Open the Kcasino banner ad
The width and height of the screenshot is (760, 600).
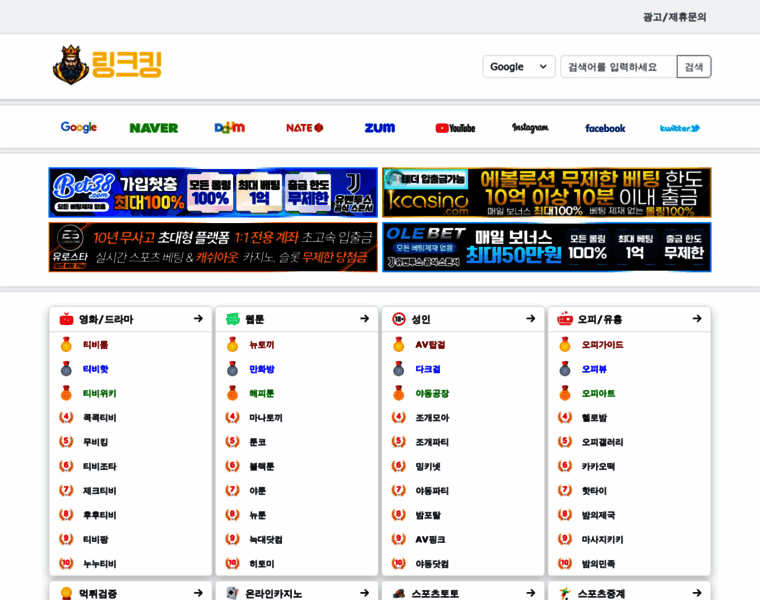tap(546, 193)
